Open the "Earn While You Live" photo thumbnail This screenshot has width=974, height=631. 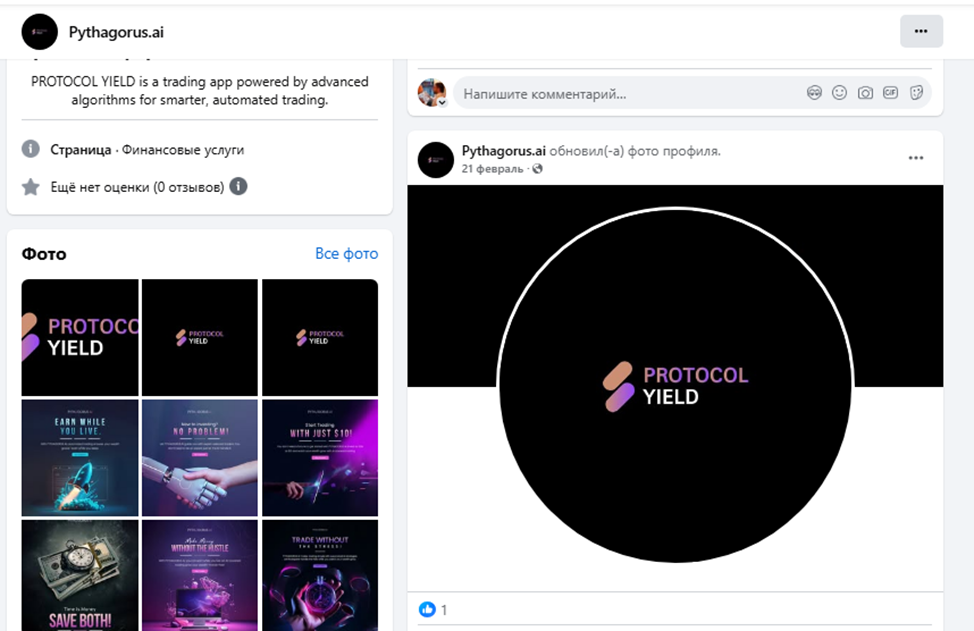point(80,458)
